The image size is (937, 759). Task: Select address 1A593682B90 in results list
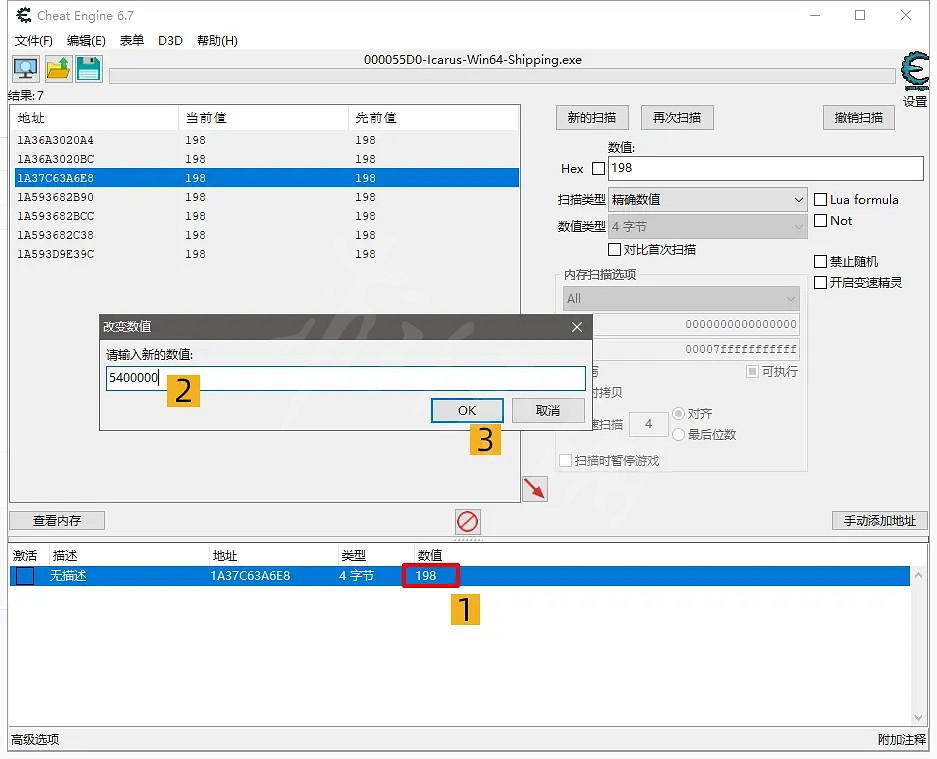click(56, 197)
